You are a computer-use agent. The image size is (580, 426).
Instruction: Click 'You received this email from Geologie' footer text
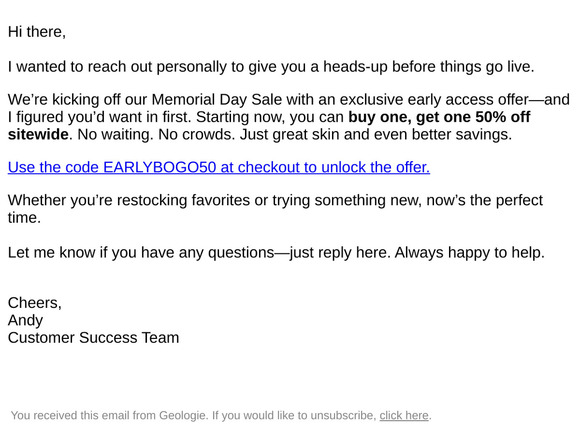tap(108, 416)
